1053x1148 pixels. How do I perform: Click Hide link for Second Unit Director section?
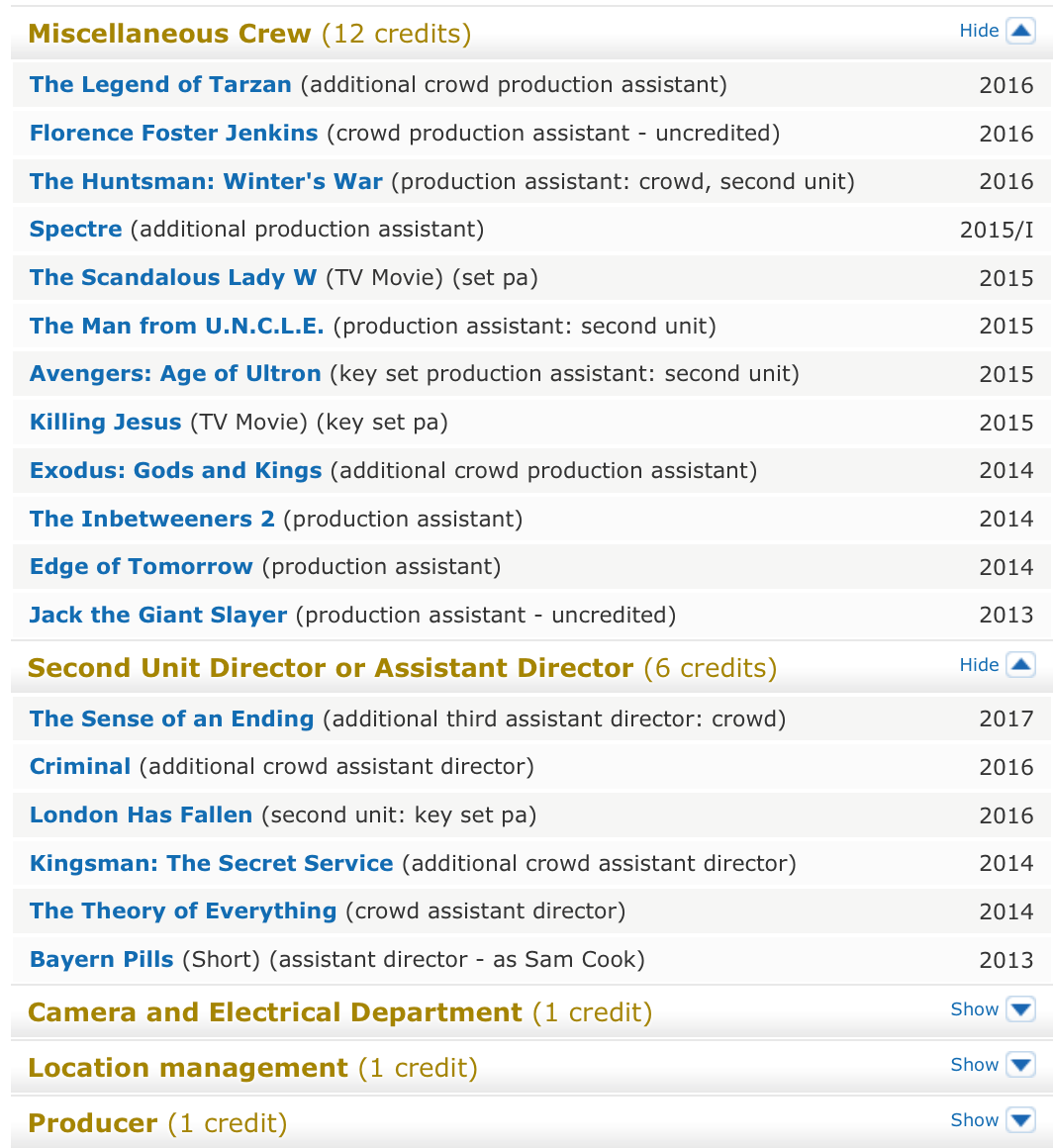tap(979, 665)
